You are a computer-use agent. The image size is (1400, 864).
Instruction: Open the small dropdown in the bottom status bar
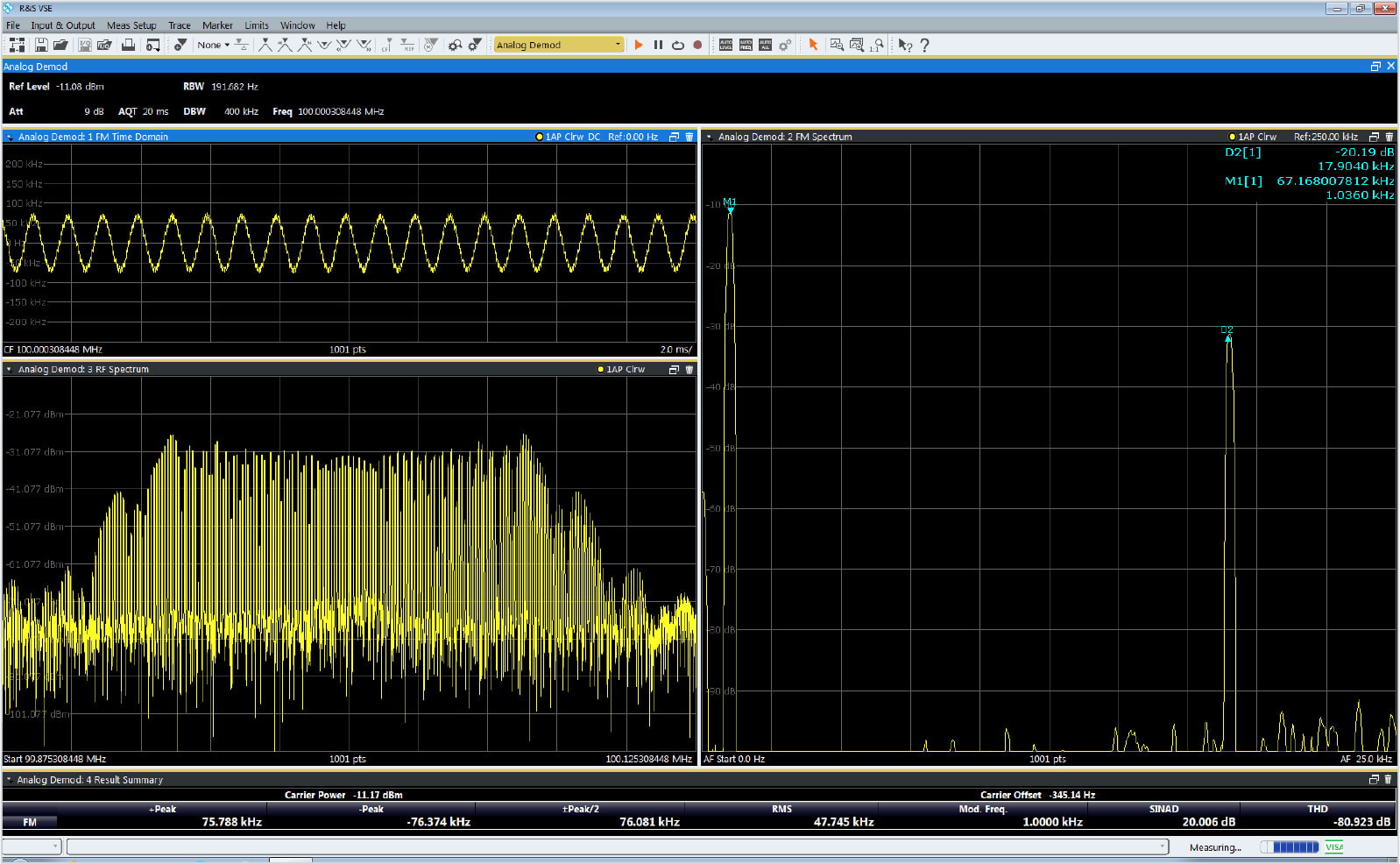pyautogui.click(x=32, y=846)
